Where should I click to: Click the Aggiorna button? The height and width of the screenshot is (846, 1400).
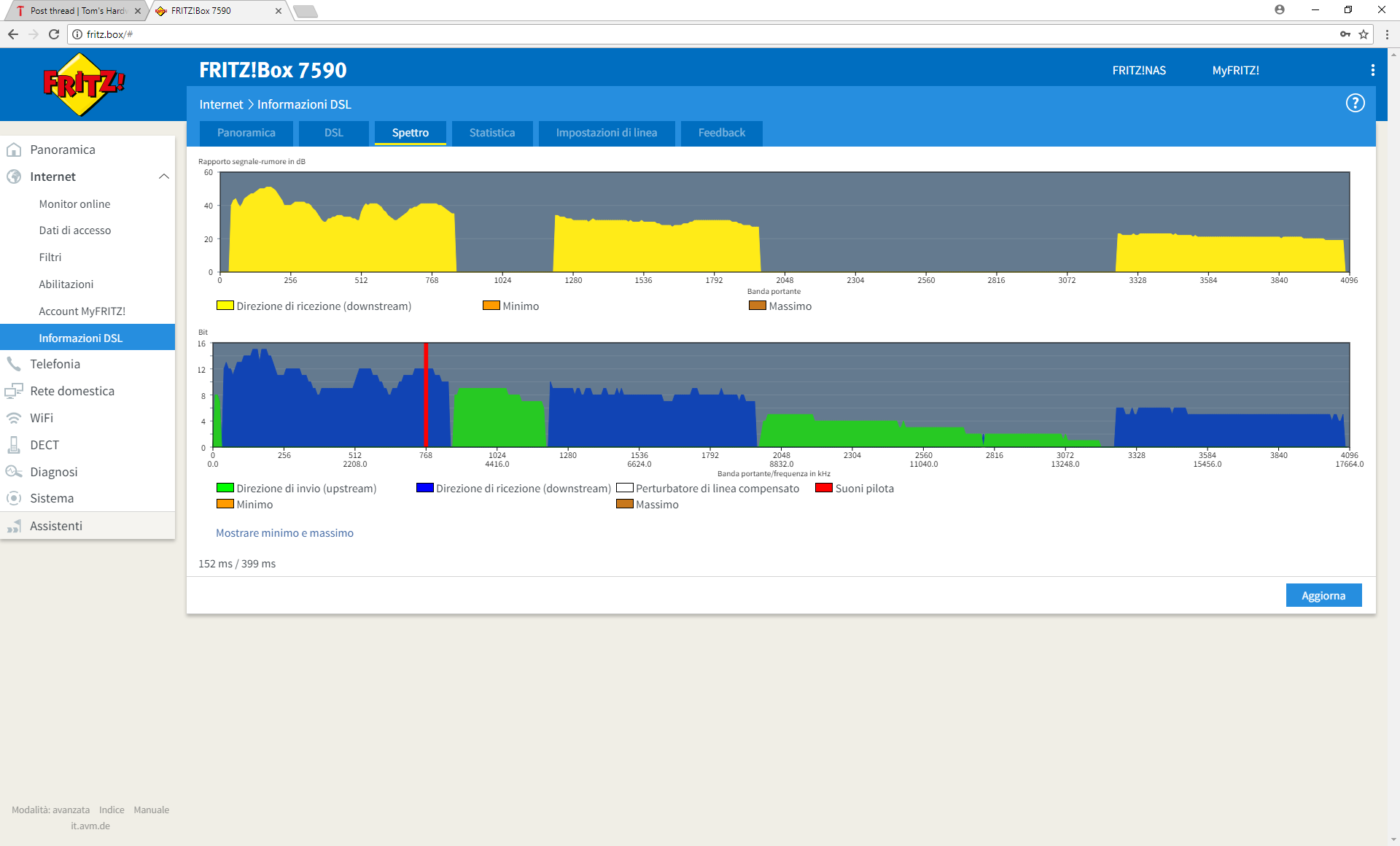1323,595
